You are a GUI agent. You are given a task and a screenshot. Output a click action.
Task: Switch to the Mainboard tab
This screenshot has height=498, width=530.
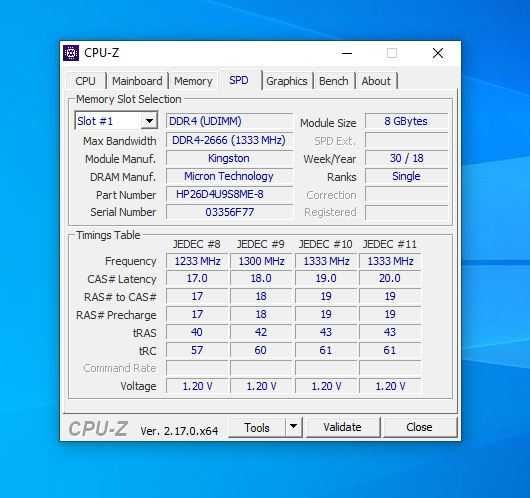point(137,81)
